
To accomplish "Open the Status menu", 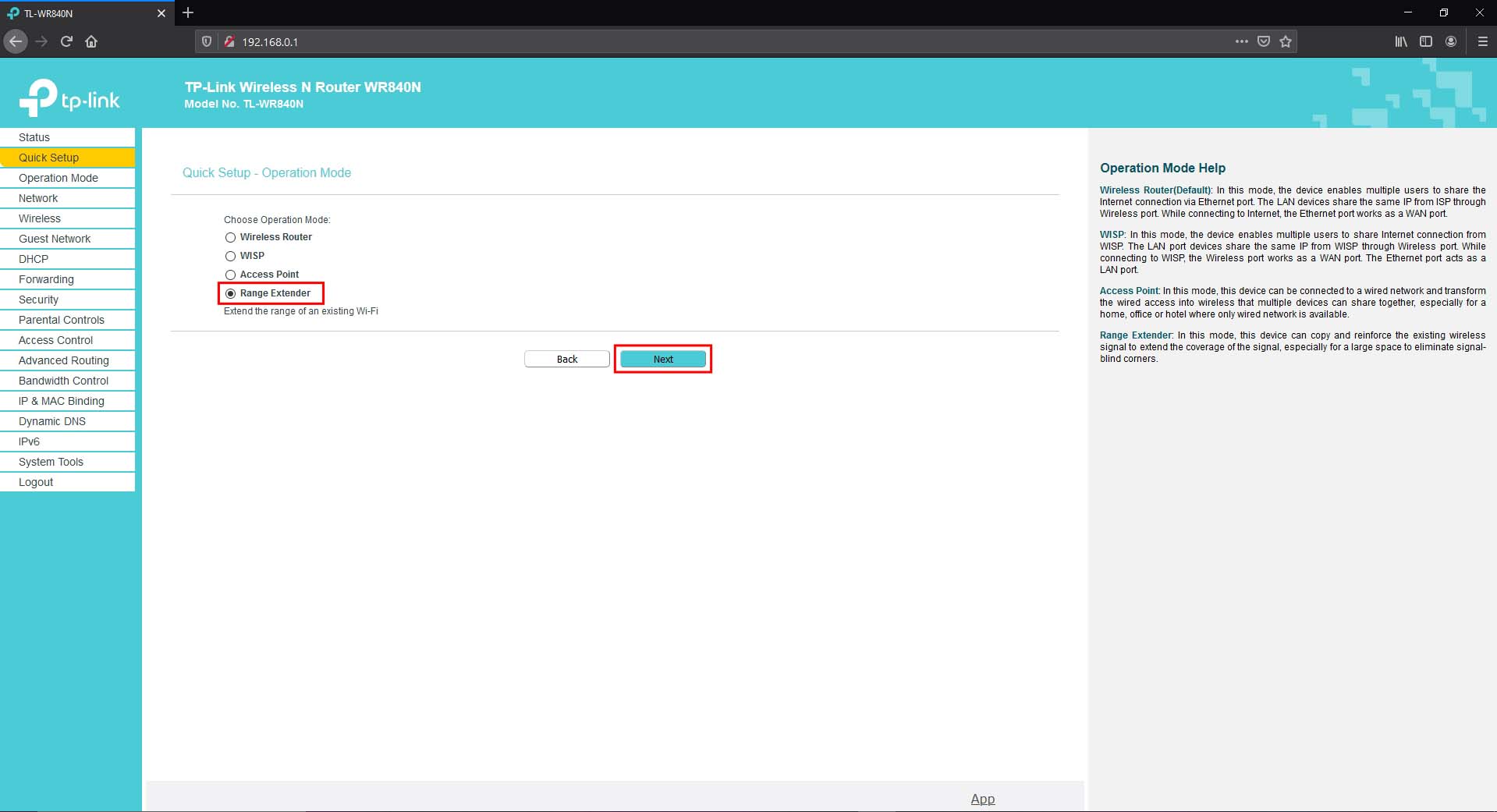I will click(67, 137).
